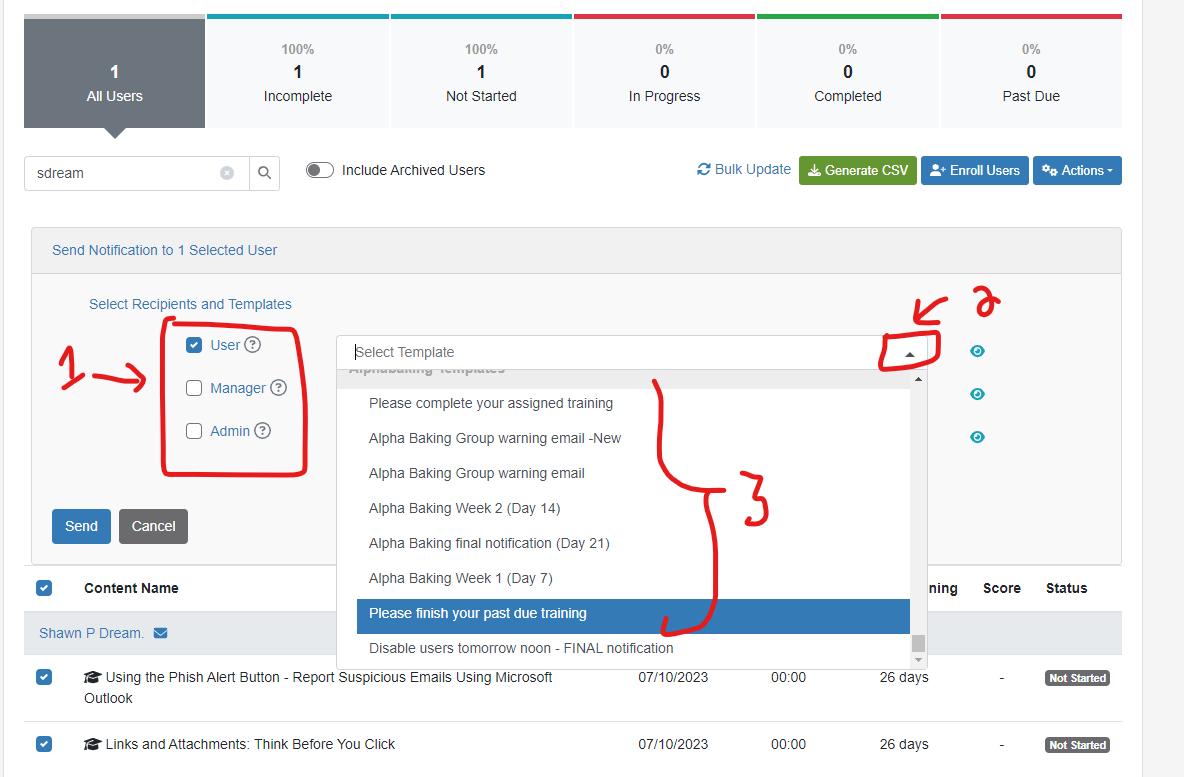Click the Send button
Viewport: 1184px width, 777px height.
[x=82, y=526]
